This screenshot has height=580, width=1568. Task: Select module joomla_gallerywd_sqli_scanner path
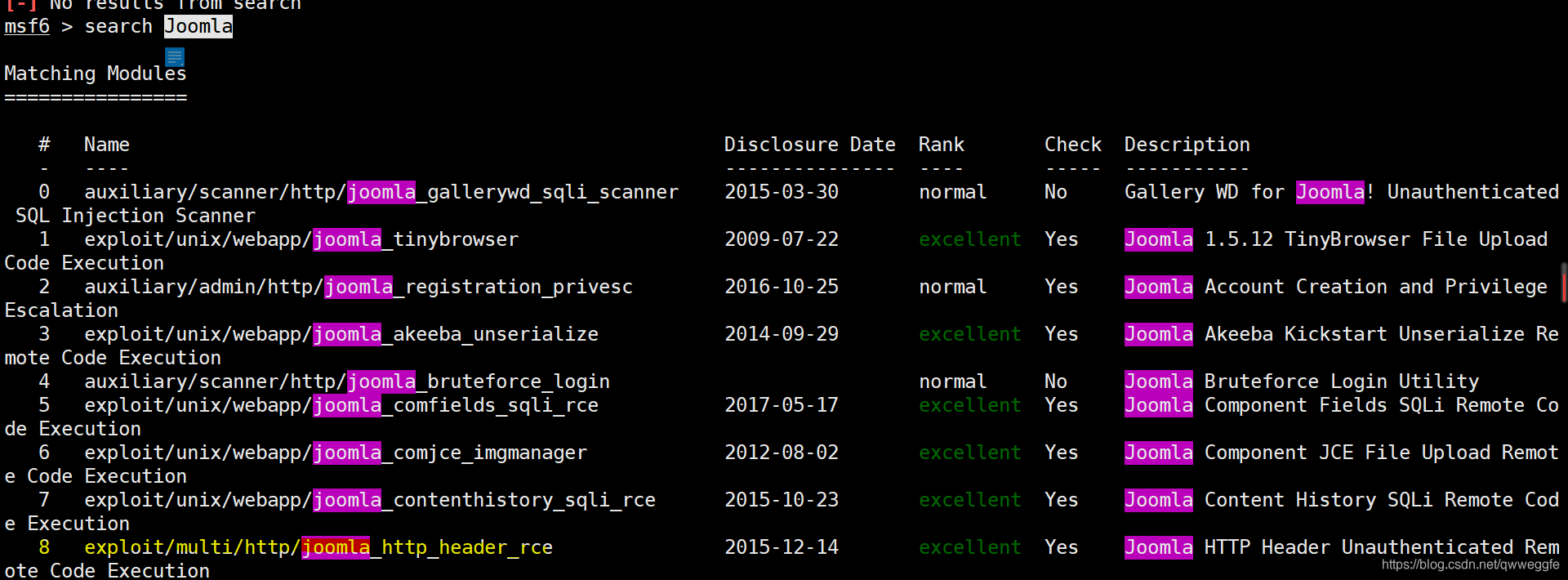coord(381,192)
